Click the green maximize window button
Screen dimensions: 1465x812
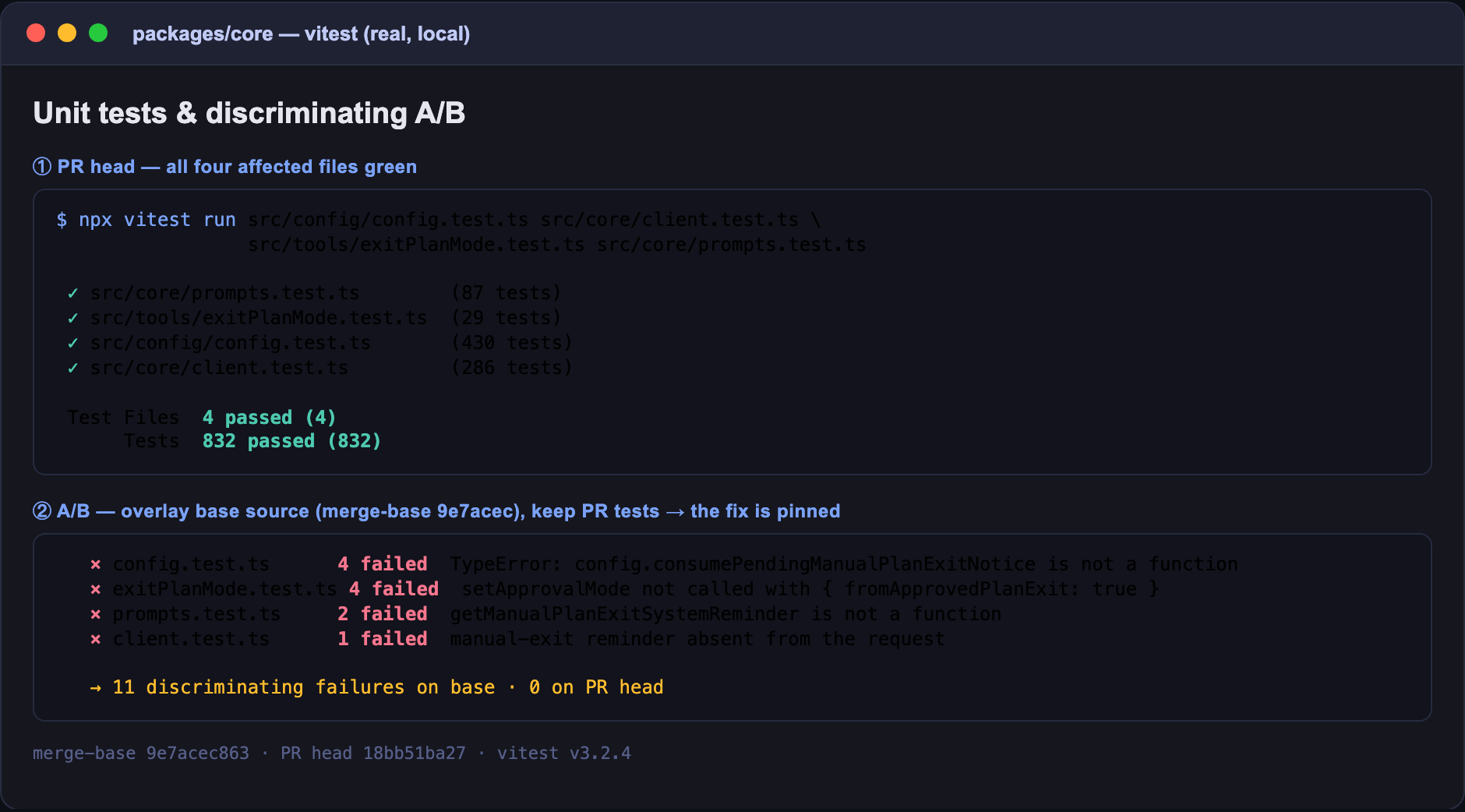click(98, 33)
